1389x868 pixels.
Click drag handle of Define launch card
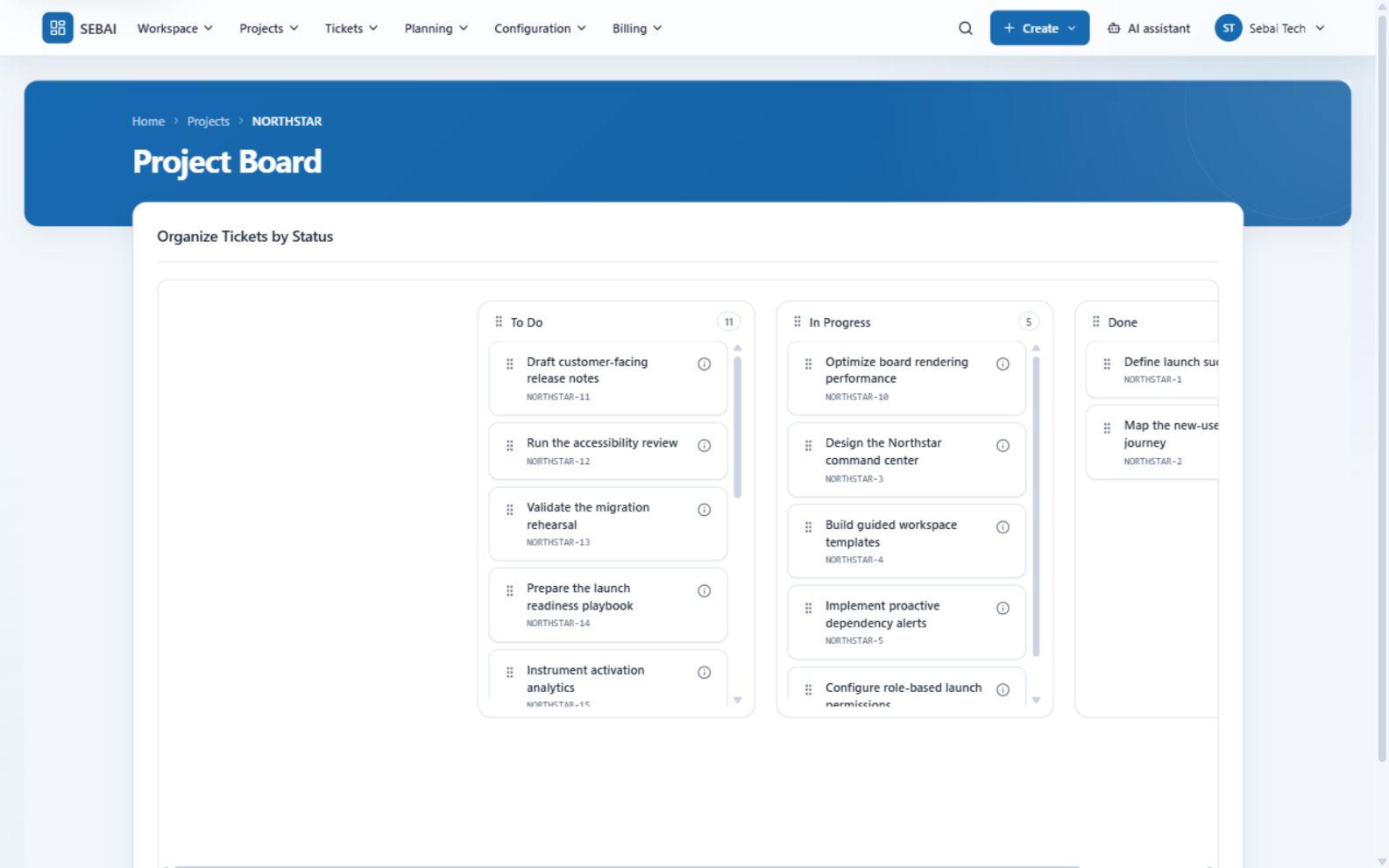pos(1108,363)
